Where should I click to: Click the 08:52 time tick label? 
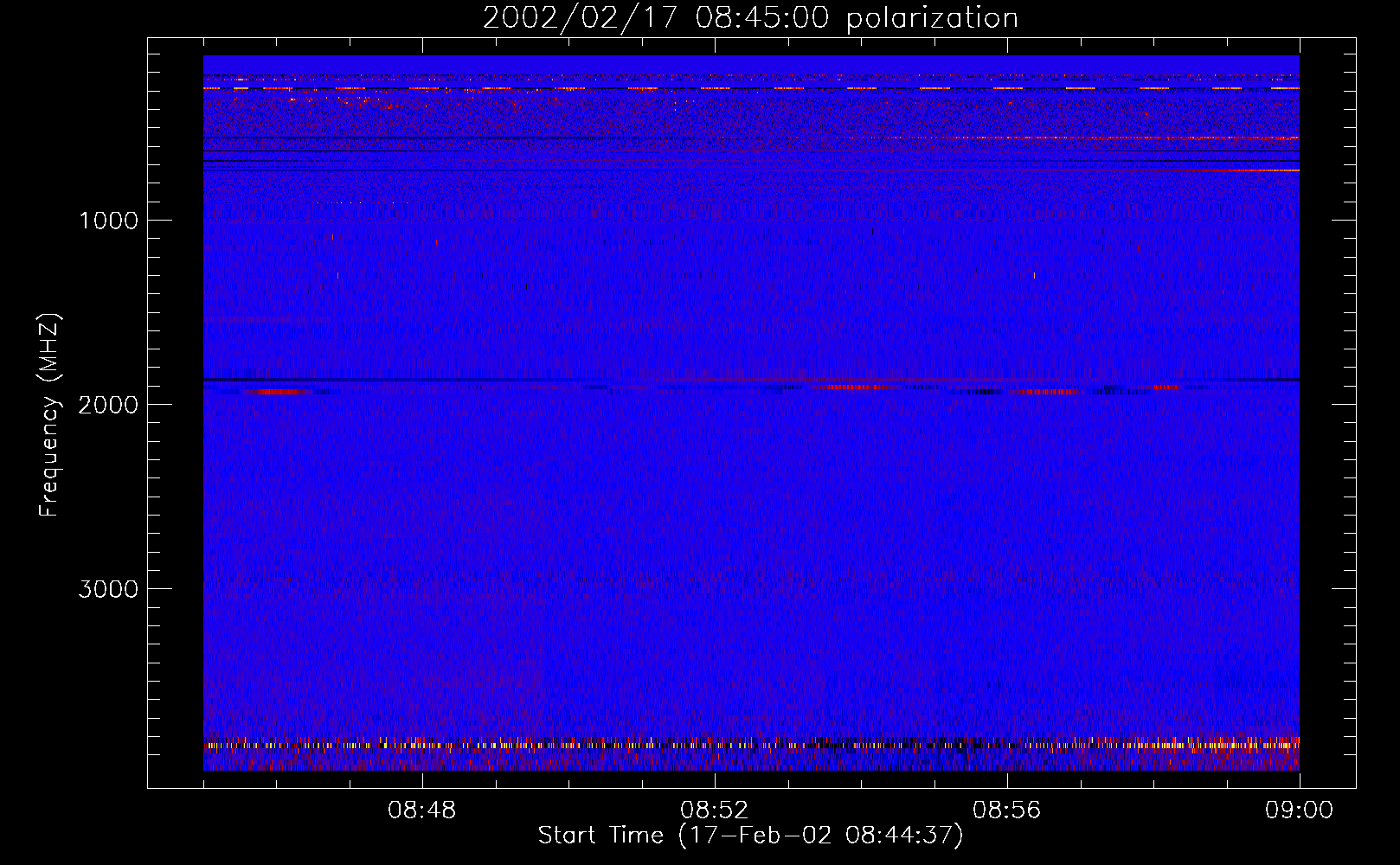pos(714,811)
